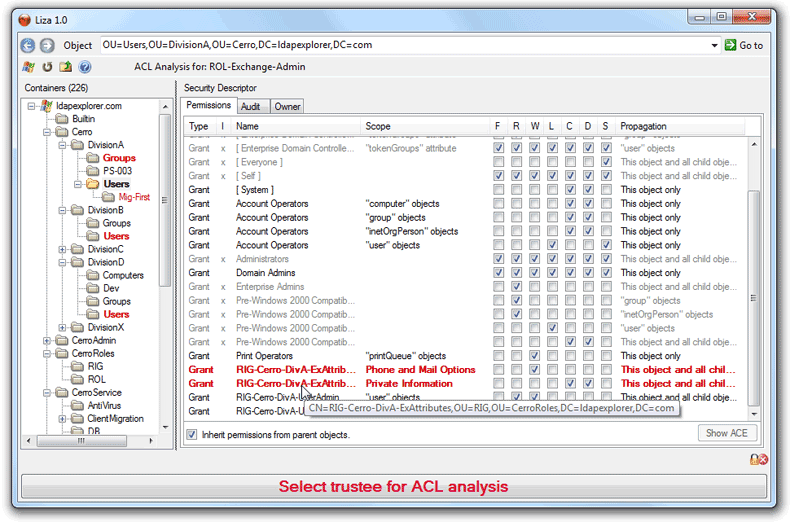This screenshot has width=790, height=522.
Task: Click the colorful domain icon in toolbar
Action: [27, 67]
